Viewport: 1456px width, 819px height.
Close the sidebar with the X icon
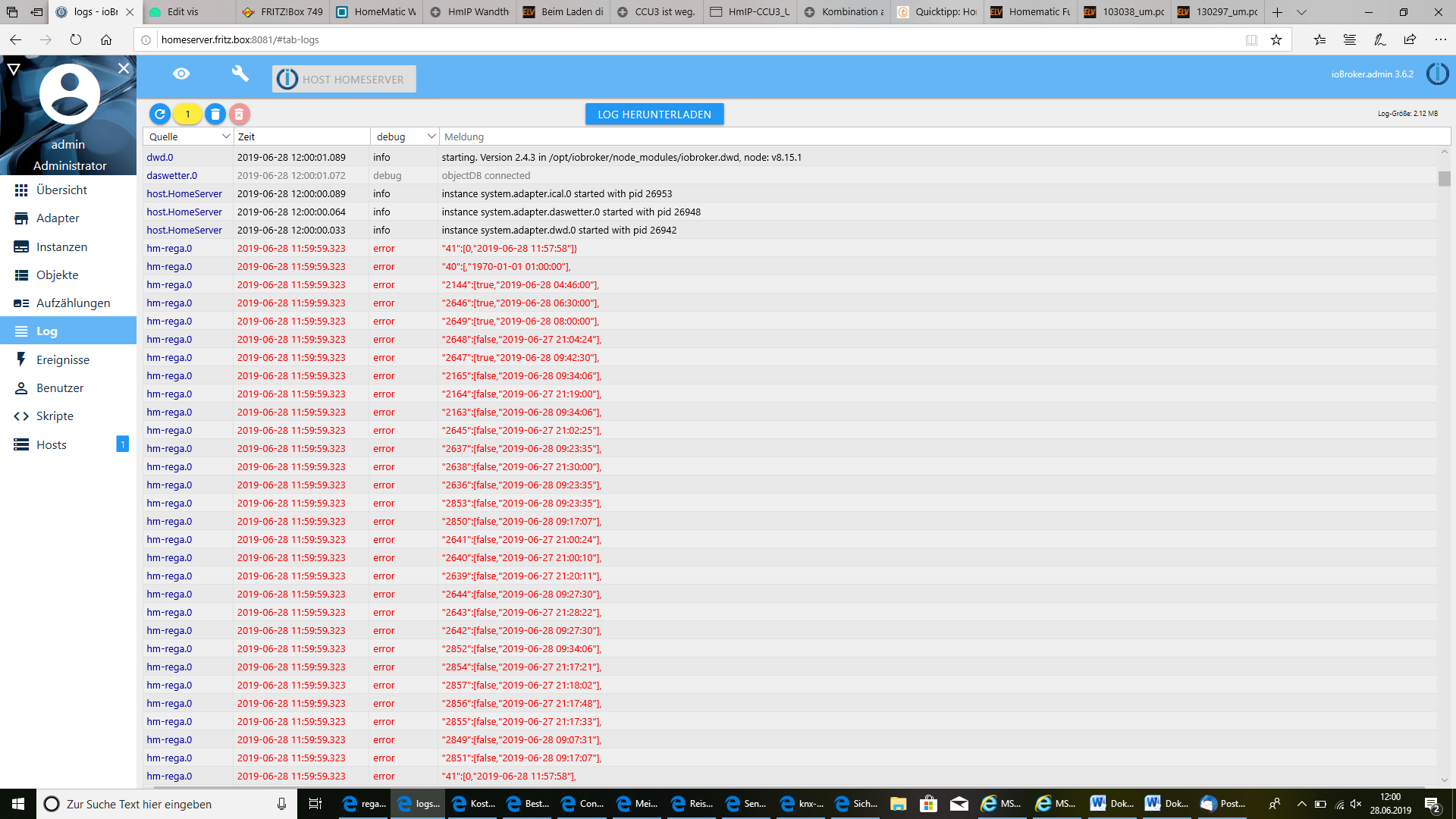tap(124, 68)
